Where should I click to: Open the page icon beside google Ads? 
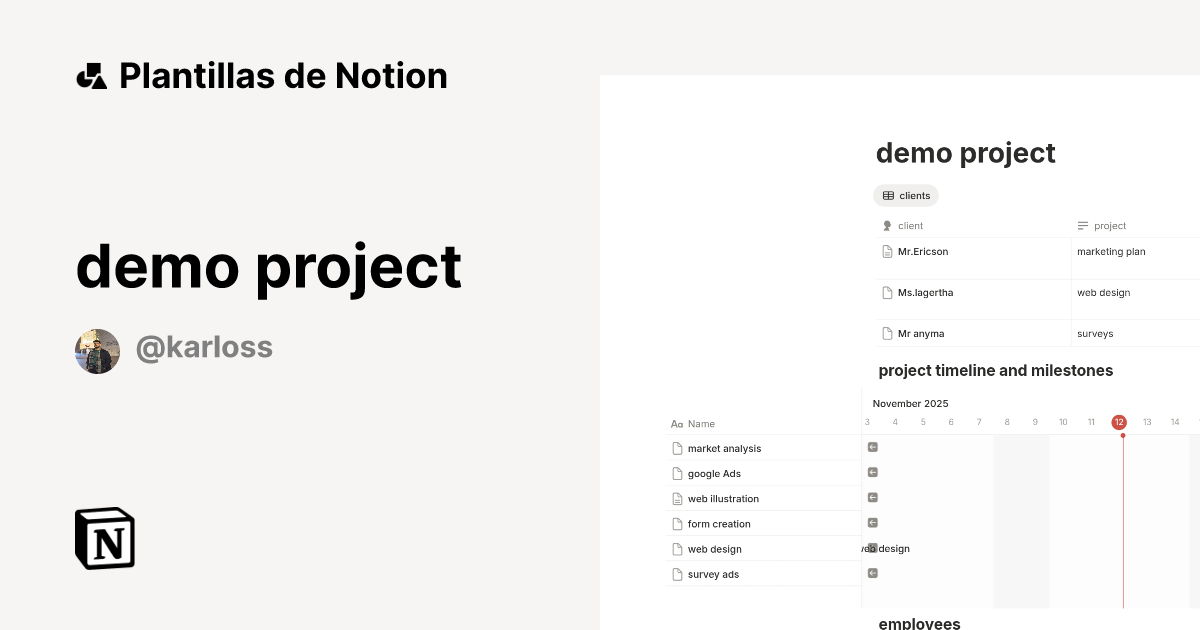(676, 473)
